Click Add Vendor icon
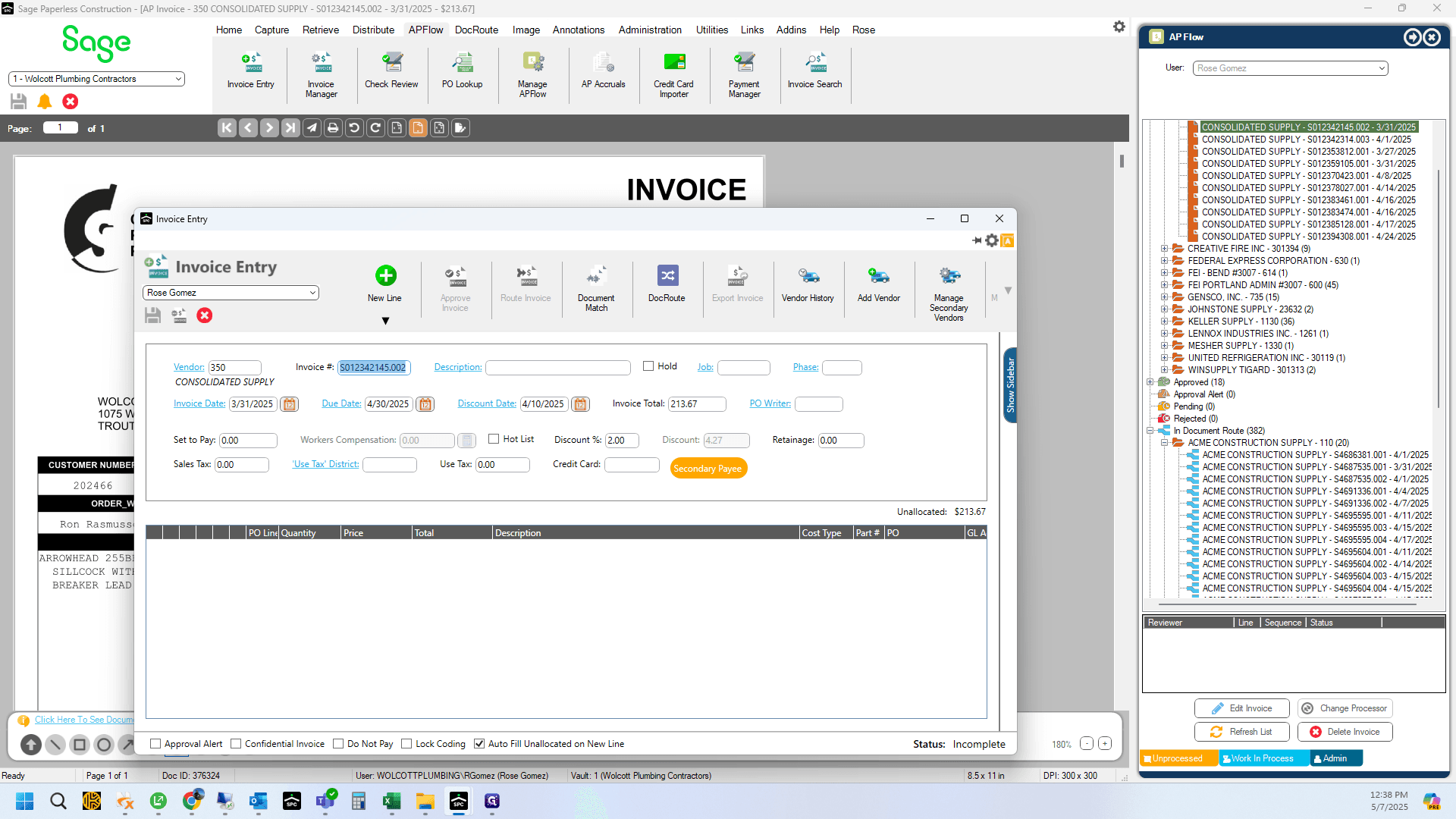1456x819 pixels. [878, 284]
